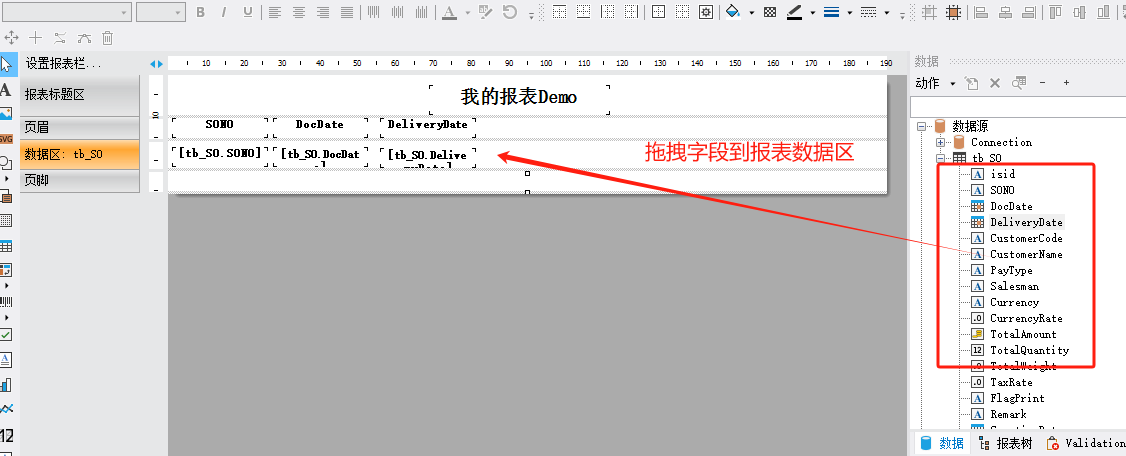Center-align the text horizontally
1126x456 pixels.
(299, 11)
